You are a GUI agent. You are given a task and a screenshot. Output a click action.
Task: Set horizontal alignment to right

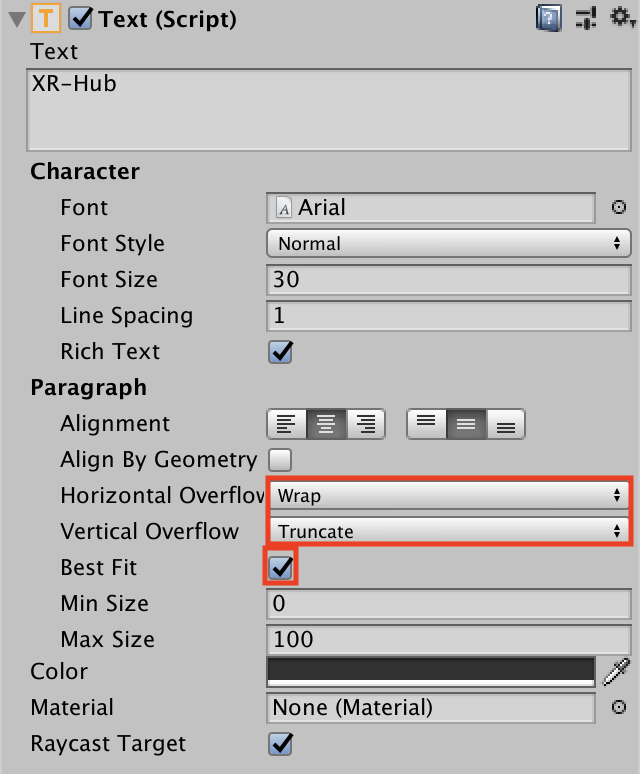tap(366, 424)
